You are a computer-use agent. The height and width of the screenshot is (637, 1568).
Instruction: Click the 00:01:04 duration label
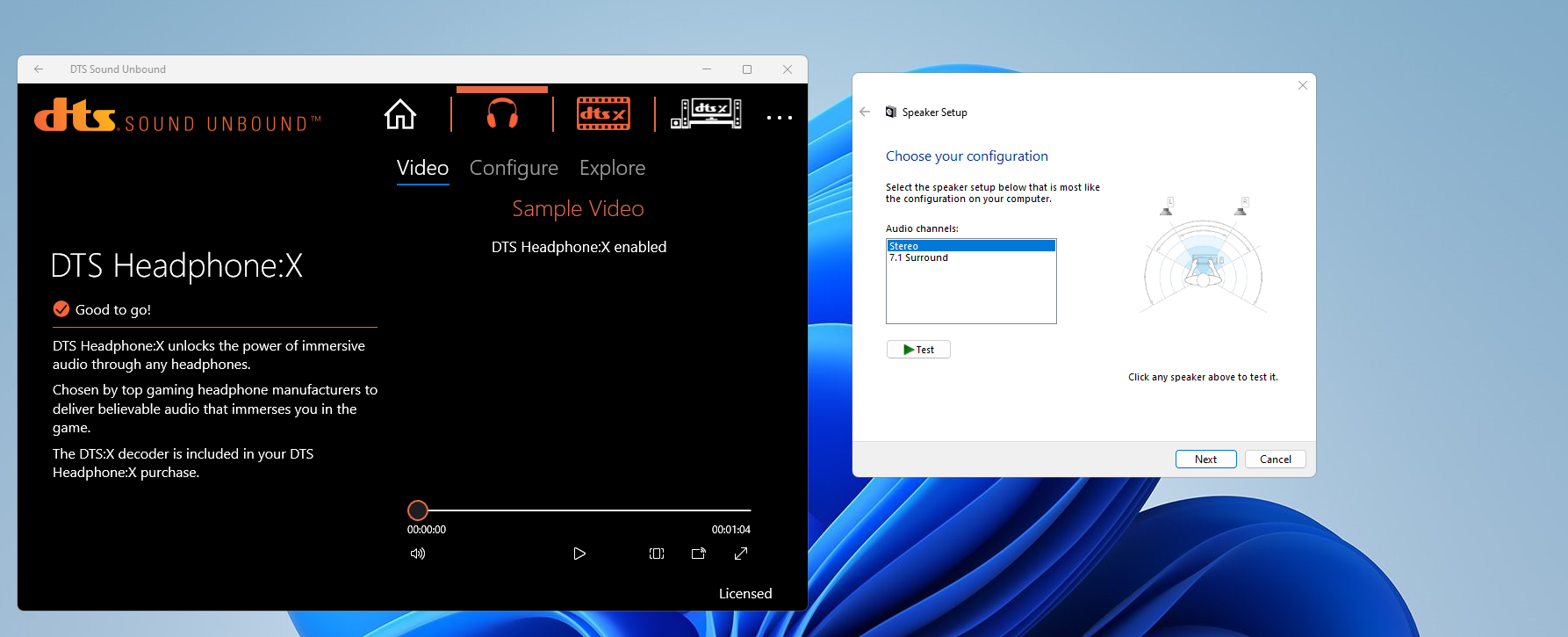click(730, 530)
